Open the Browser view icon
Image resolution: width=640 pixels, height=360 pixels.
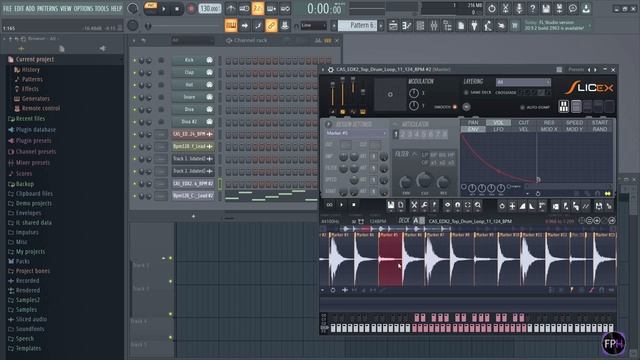[x=447, y=26]
